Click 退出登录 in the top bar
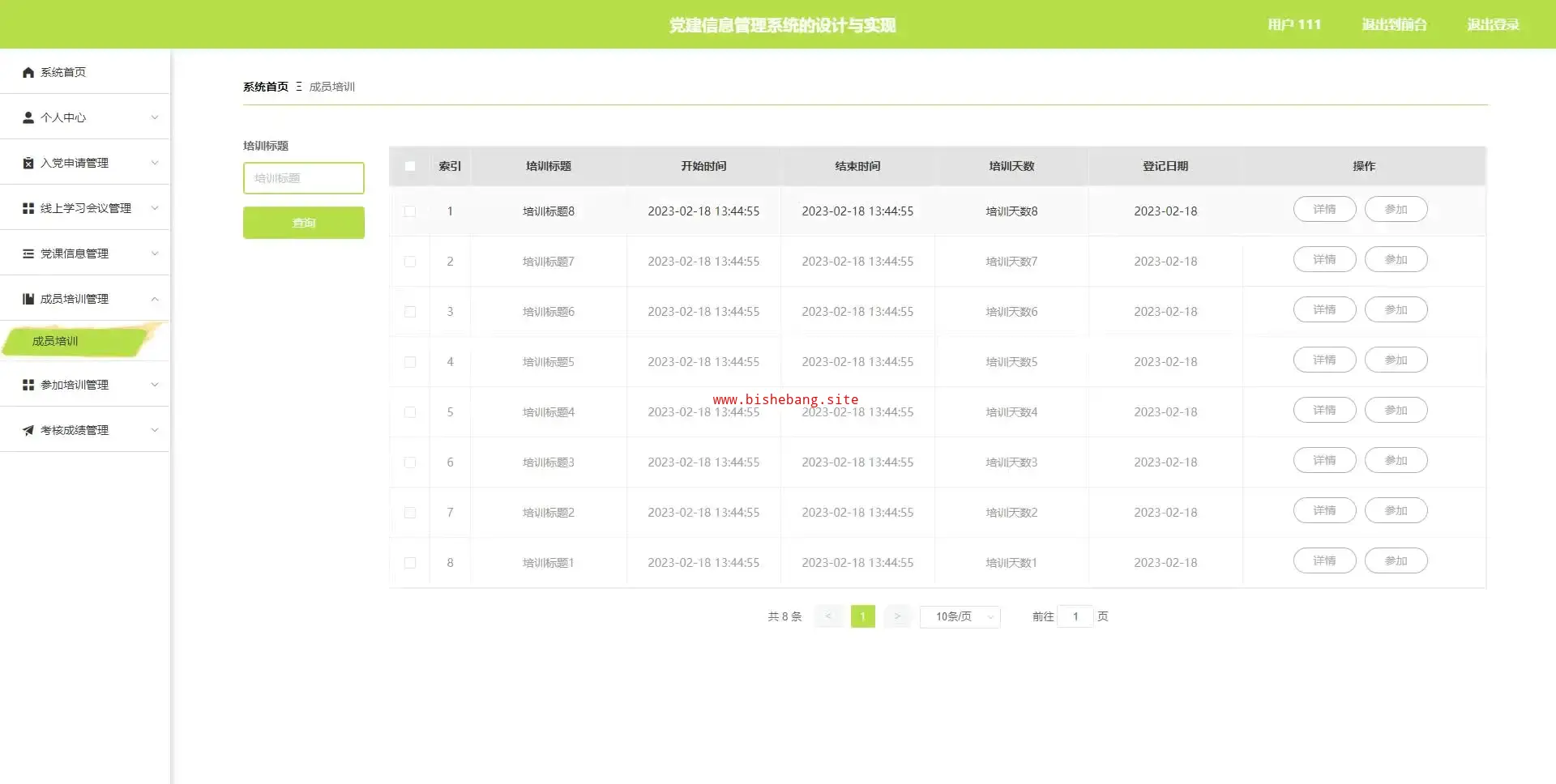 coord(1493,24)
